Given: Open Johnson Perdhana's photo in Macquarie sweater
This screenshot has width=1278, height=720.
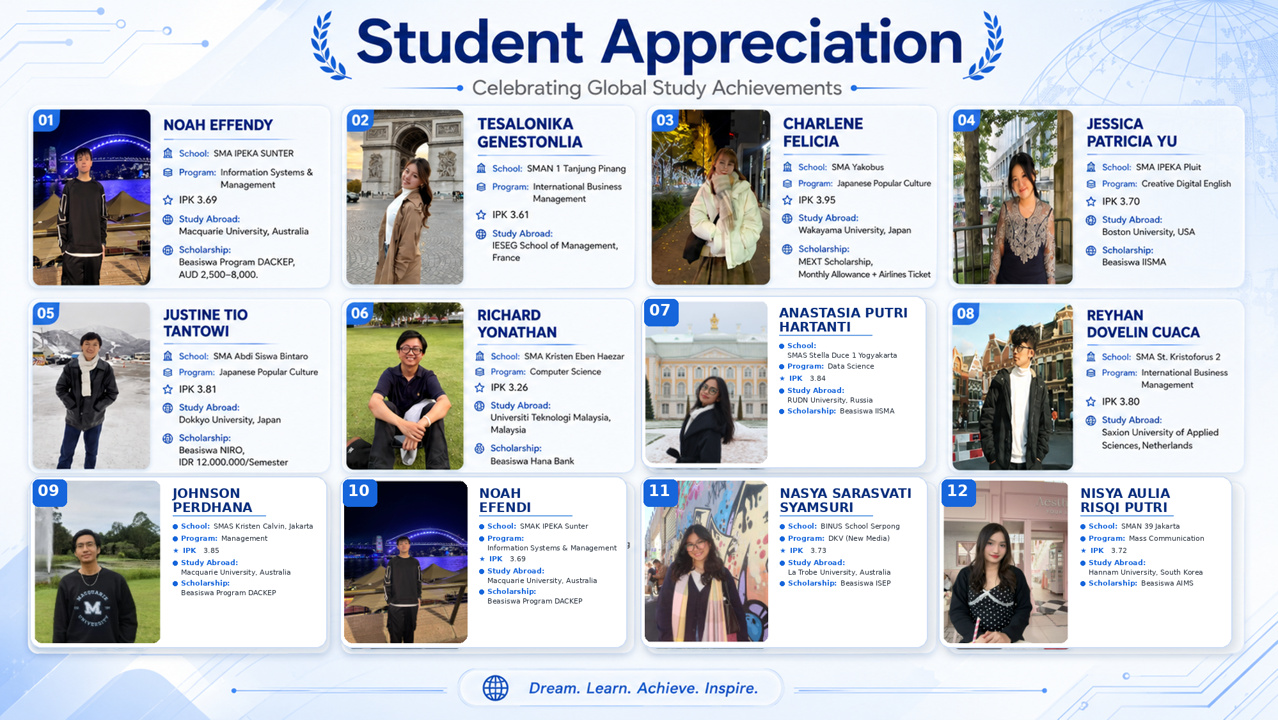Looking at the screenshot, I should tap(97, 562).
